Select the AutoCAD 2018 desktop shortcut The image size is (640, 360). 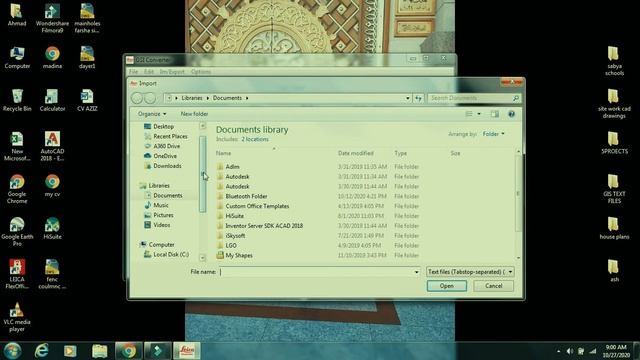pyautogui.click(x=52, y=146)
